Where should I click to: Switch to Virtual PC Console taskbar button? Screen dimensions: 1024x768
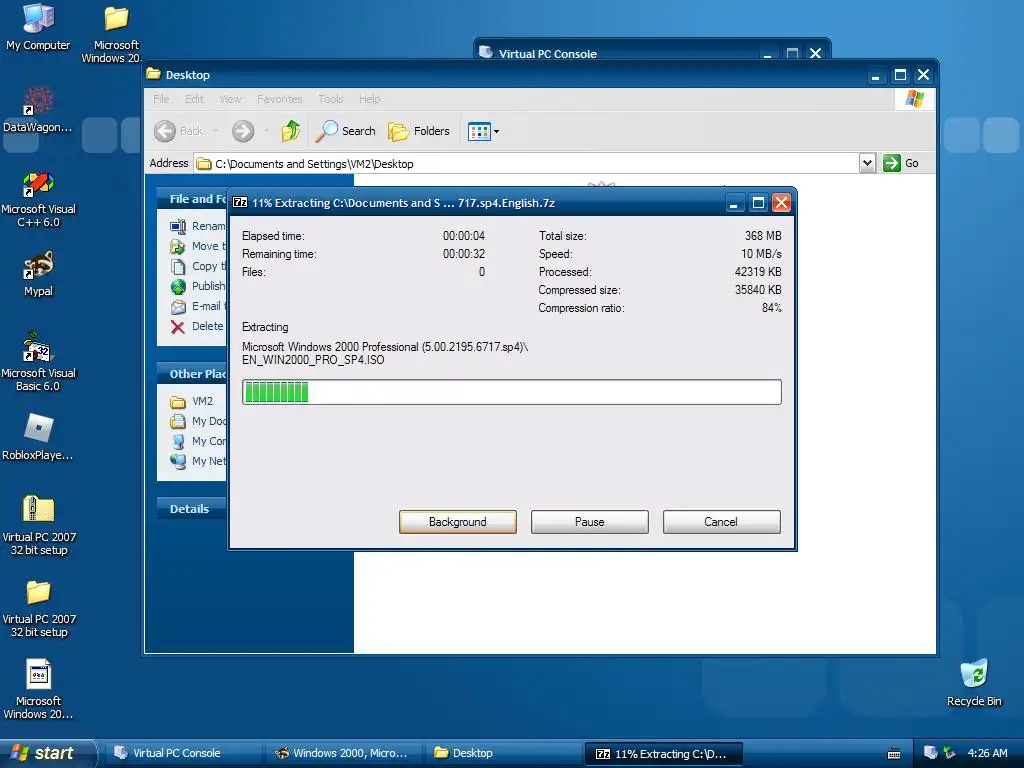tap(184, 753)
